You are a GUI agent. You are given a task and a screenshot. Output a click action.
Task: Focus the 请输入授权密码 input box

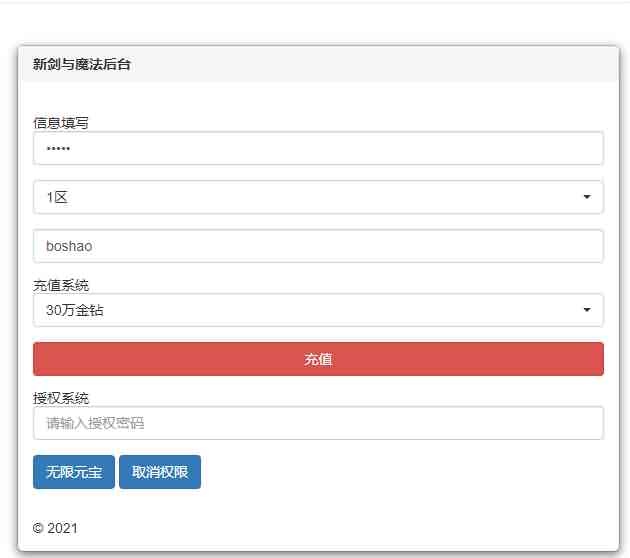coord(318,423)
